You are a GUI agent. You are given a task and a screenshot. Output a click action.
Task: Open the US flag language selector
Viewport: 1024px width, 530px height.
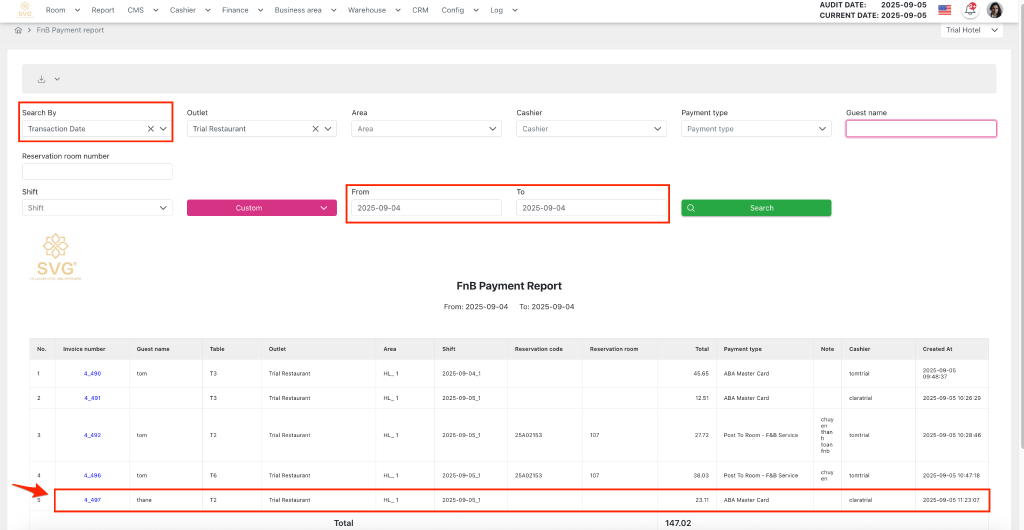coord(944,10)
